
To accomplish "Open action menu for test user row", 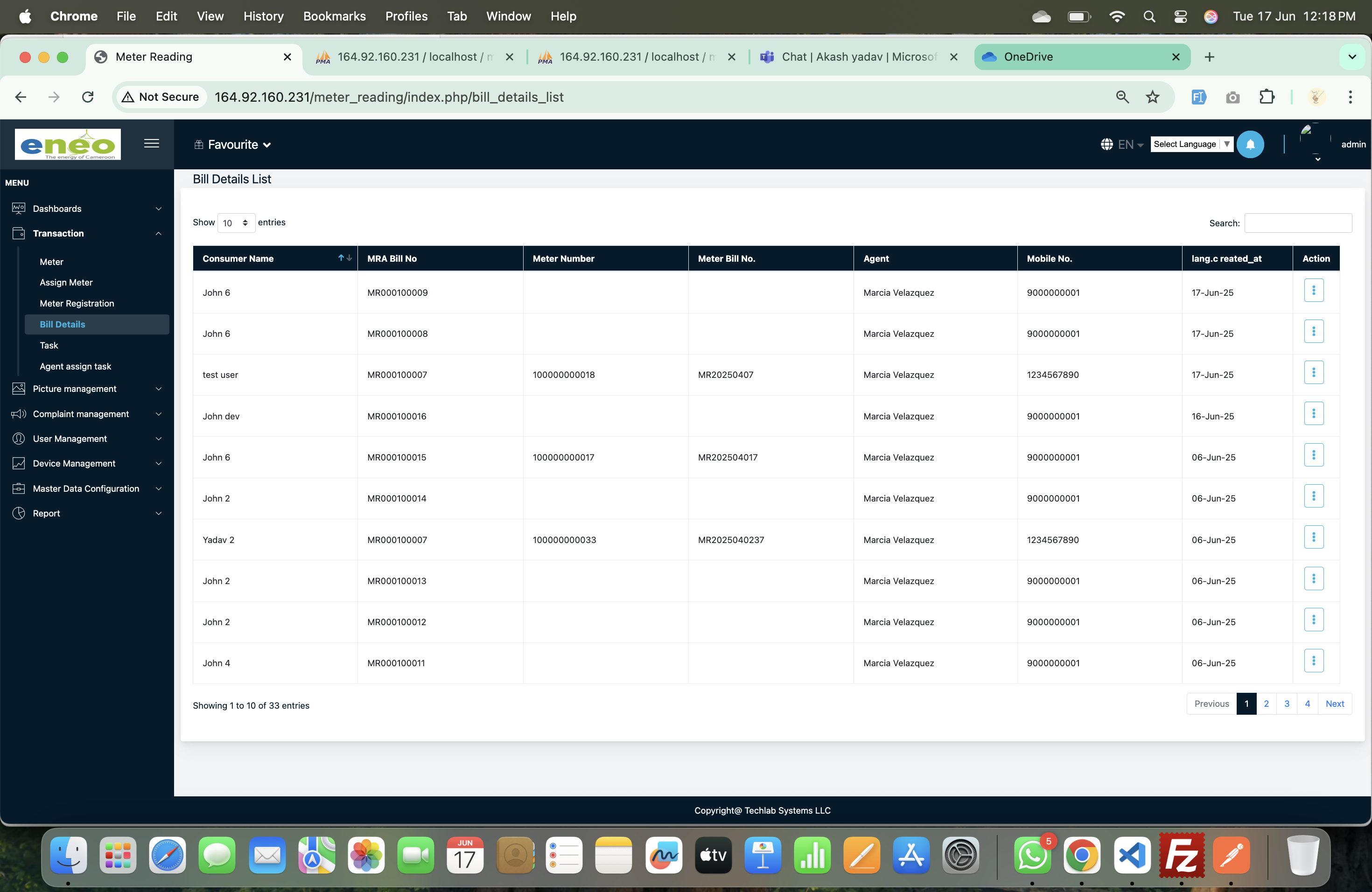I will [x=1313, y=373].
